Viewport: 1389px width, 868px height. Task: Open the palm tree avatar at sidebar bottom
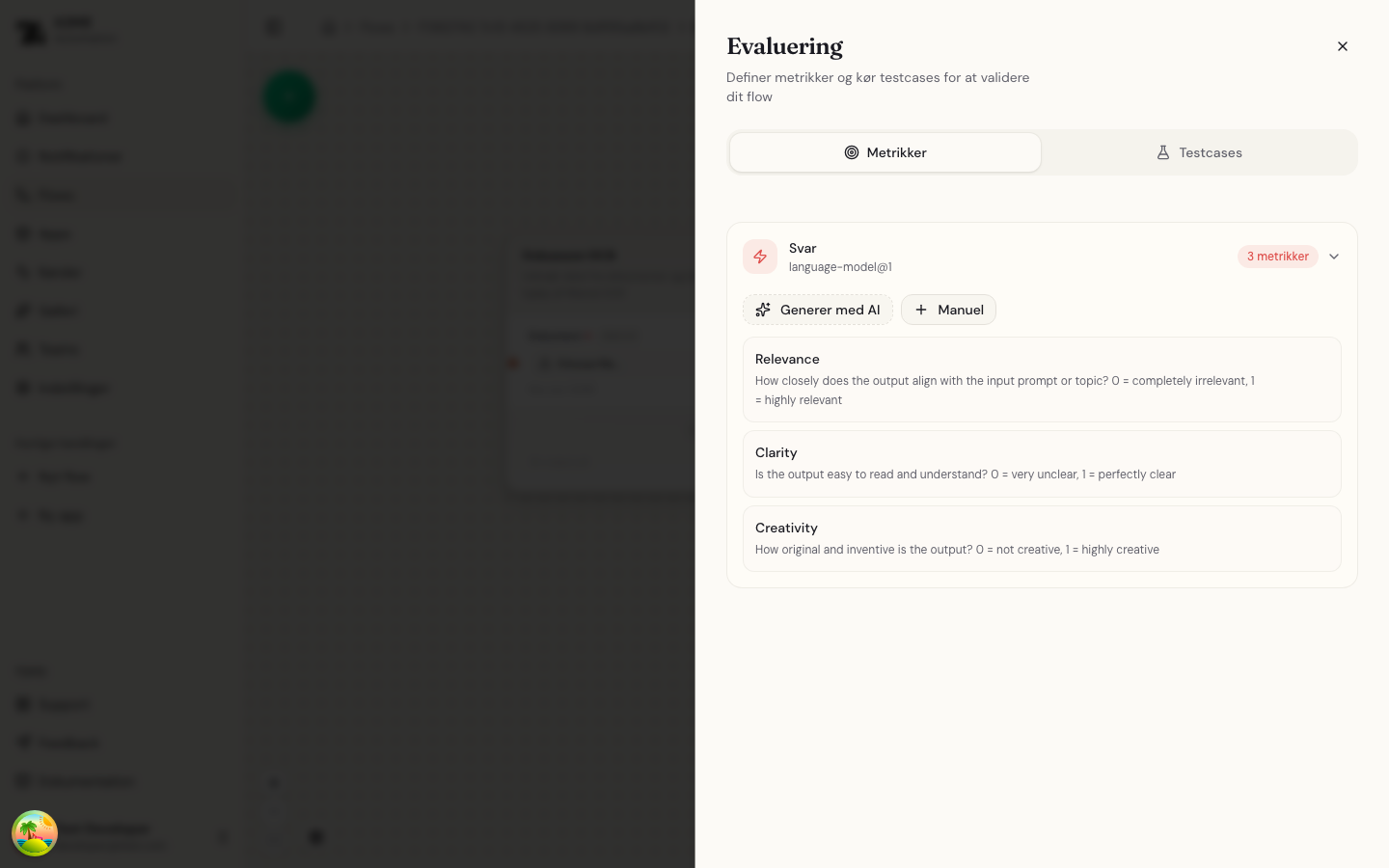[35, 832]
